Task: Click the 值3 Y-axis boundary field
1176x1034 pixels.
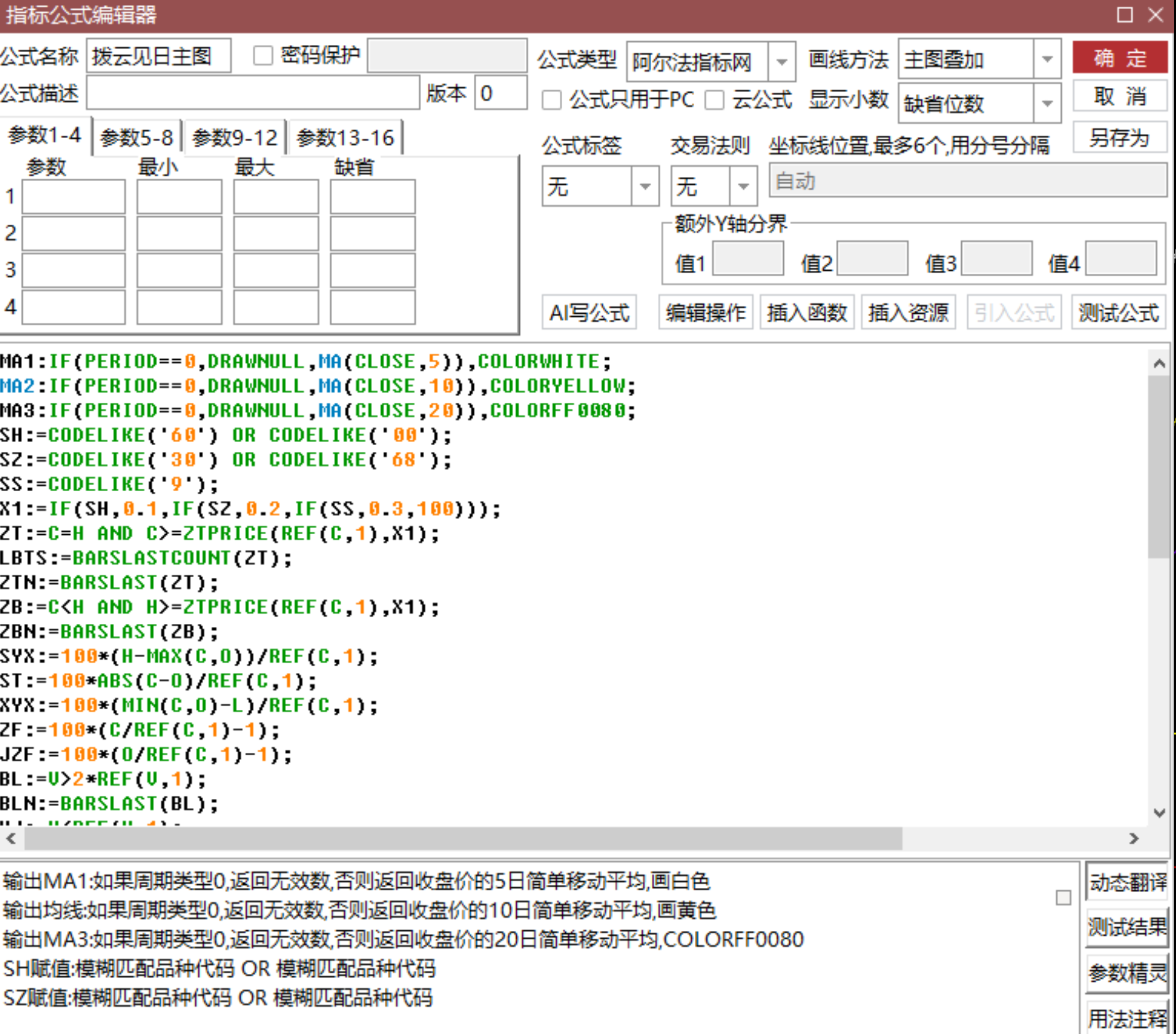Action: click(x=996, y=258)
